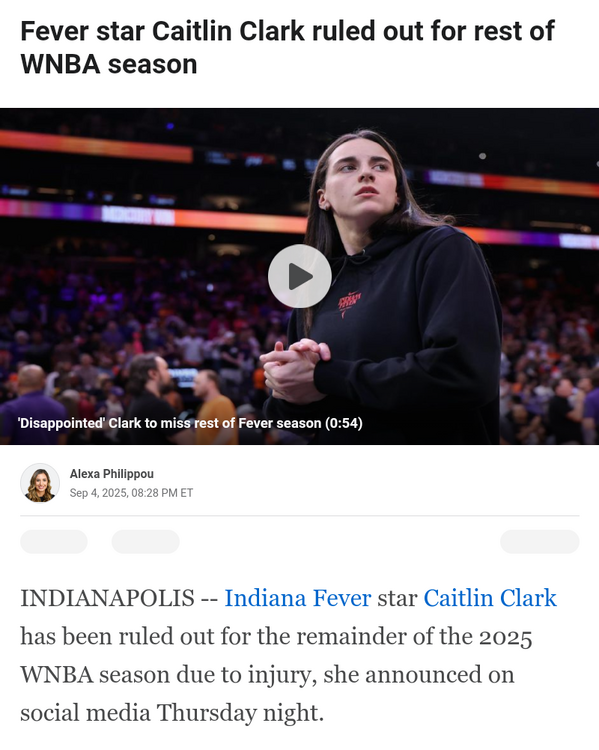Click the INDIANAPOLIS dateline text
599x750 pixels.
click(x=107, y=598)
